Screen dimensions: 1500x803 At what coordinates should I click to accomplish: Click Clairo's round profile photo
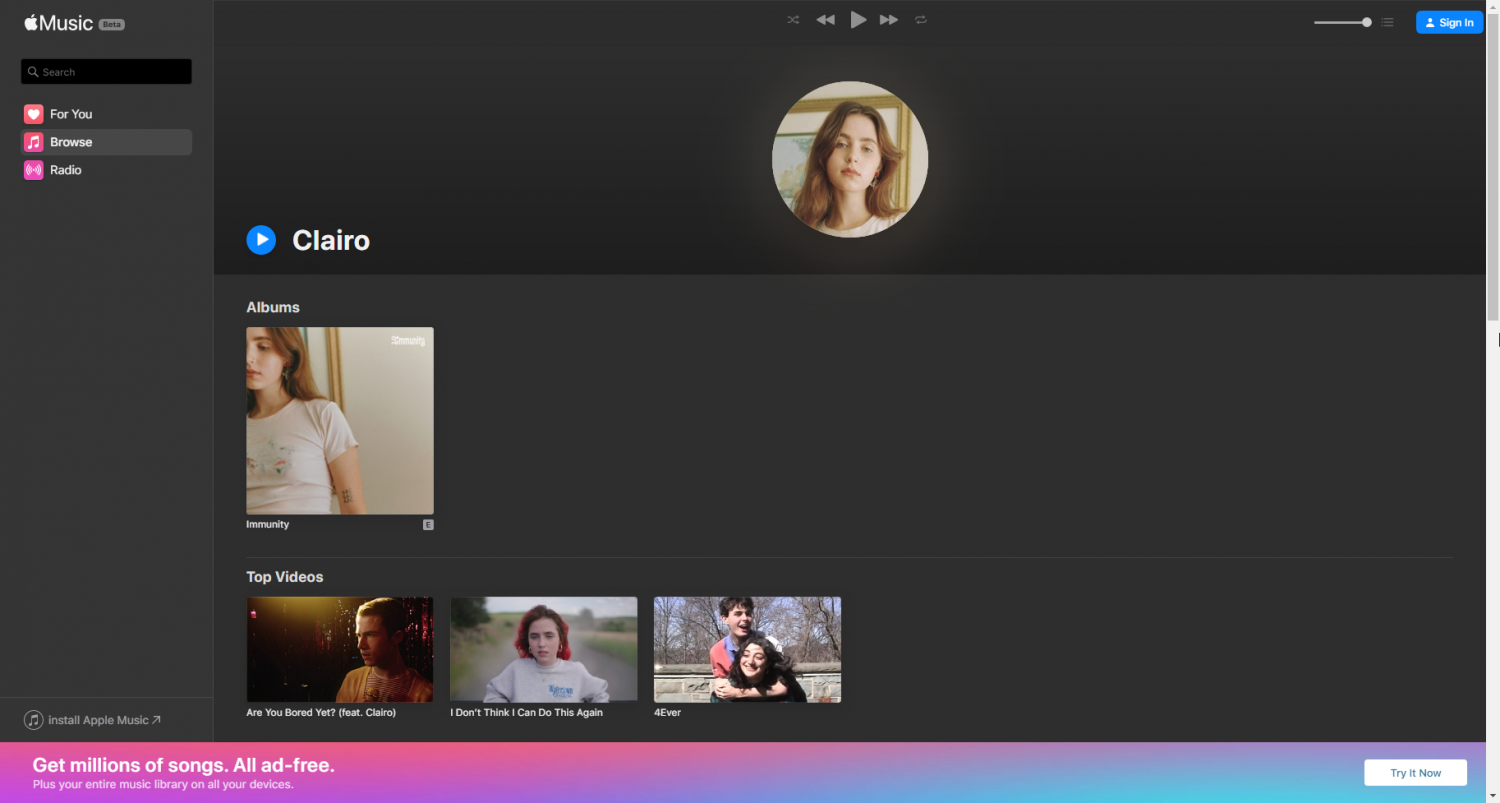(850, 159)
